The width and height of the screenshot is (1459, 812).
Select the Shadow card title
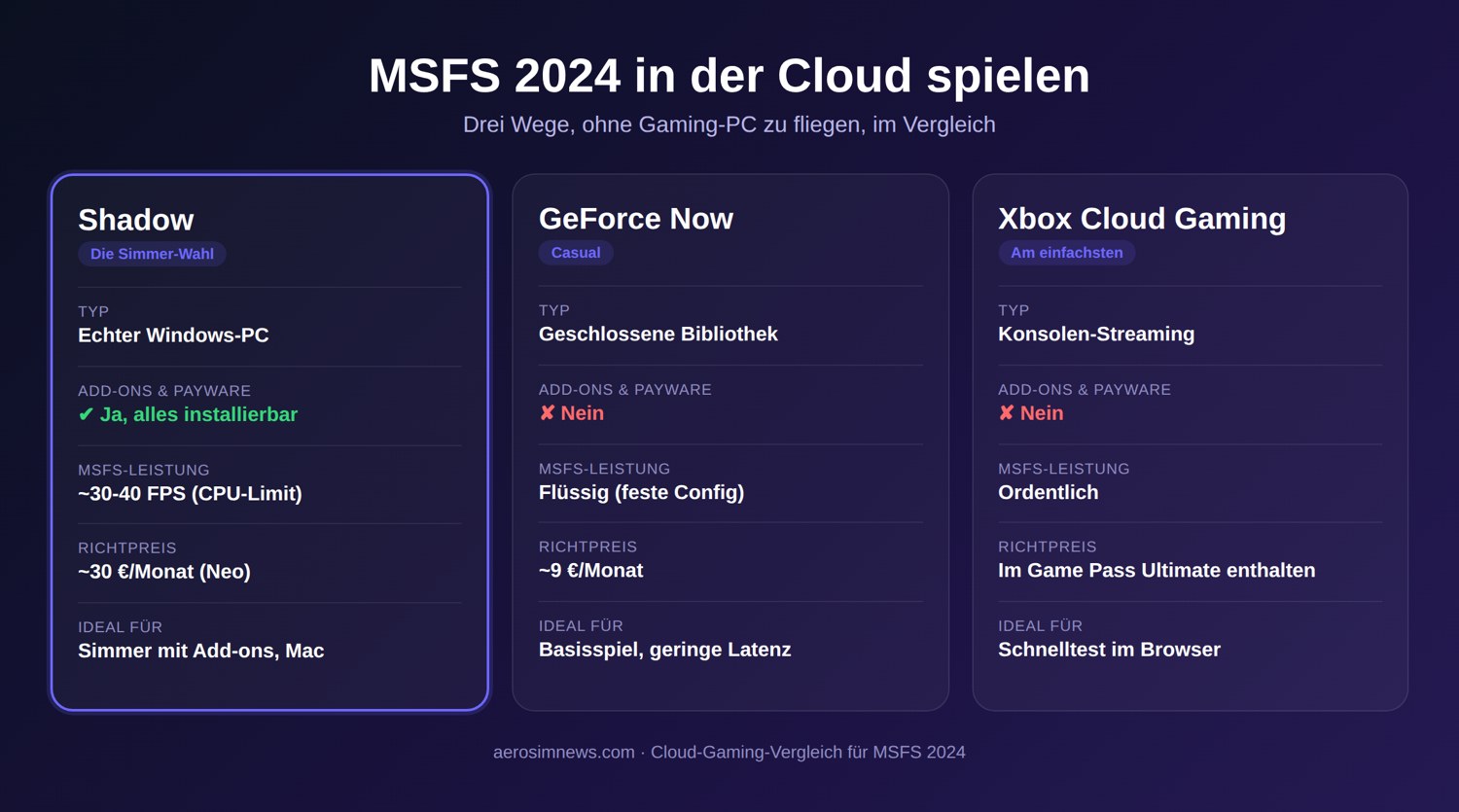[x=136, y=220]
